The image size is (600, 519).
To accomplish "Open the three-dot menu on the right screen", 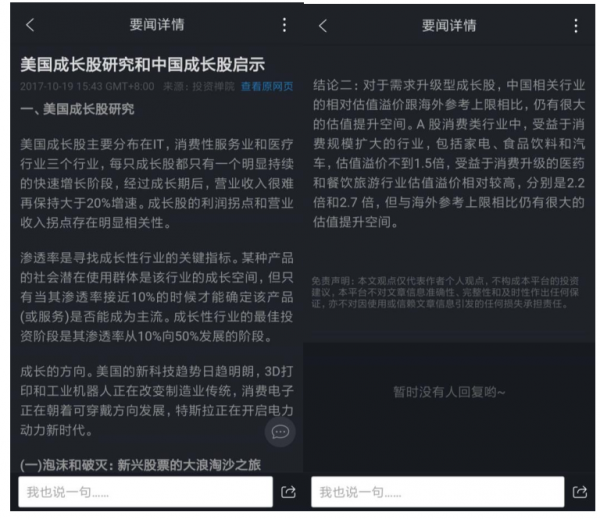I will [576, 26].
